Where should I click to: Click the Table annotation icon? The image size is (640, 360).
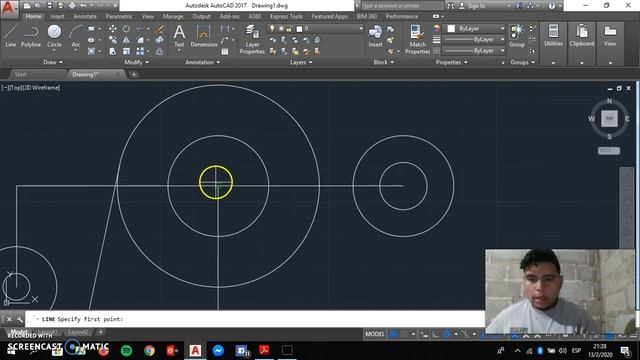point(225,51)
